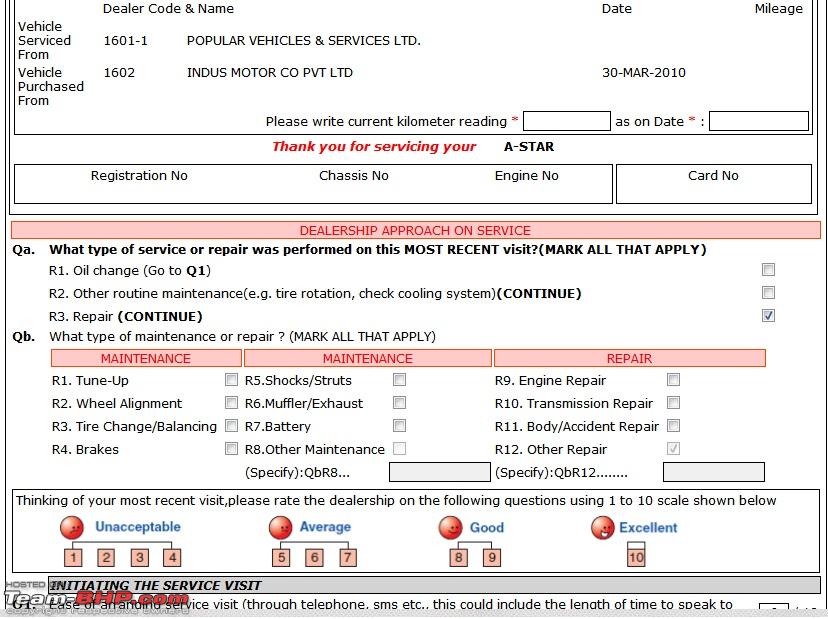Select the Brakes checkbox
The width and height of the screenshot is (828, 619).
231,449
